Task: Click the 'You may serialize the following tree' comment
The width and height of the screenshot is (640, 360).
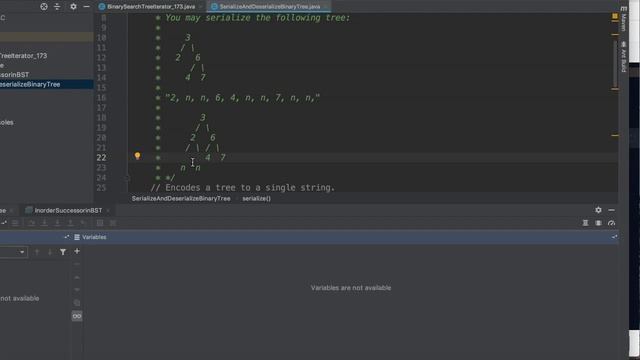Action: (x=258, y=18)
